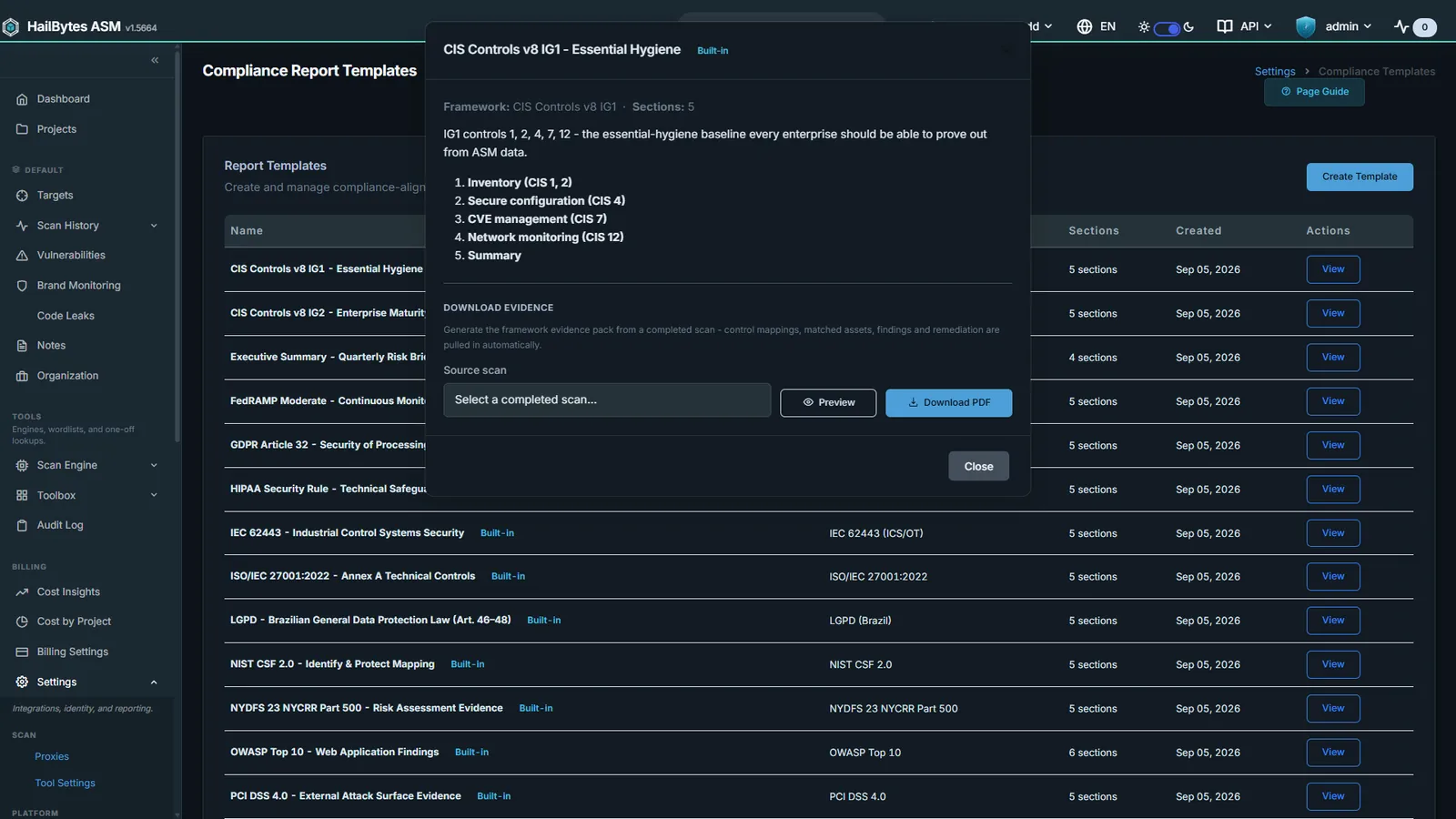Image resolution: width=1456 pixels, height=819 pixels.
Task: Collapse the sidebar with the double-chevron icon
Action: (x=155, y=60)
